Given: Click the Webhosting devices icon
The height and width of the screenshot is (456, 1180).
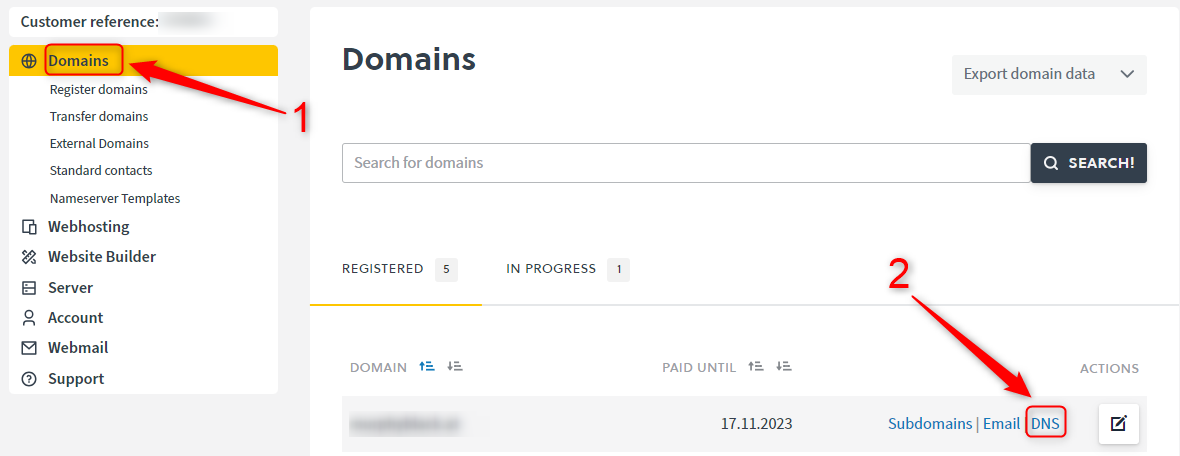Looking at the screenshot, I should [x=29, y=227].
